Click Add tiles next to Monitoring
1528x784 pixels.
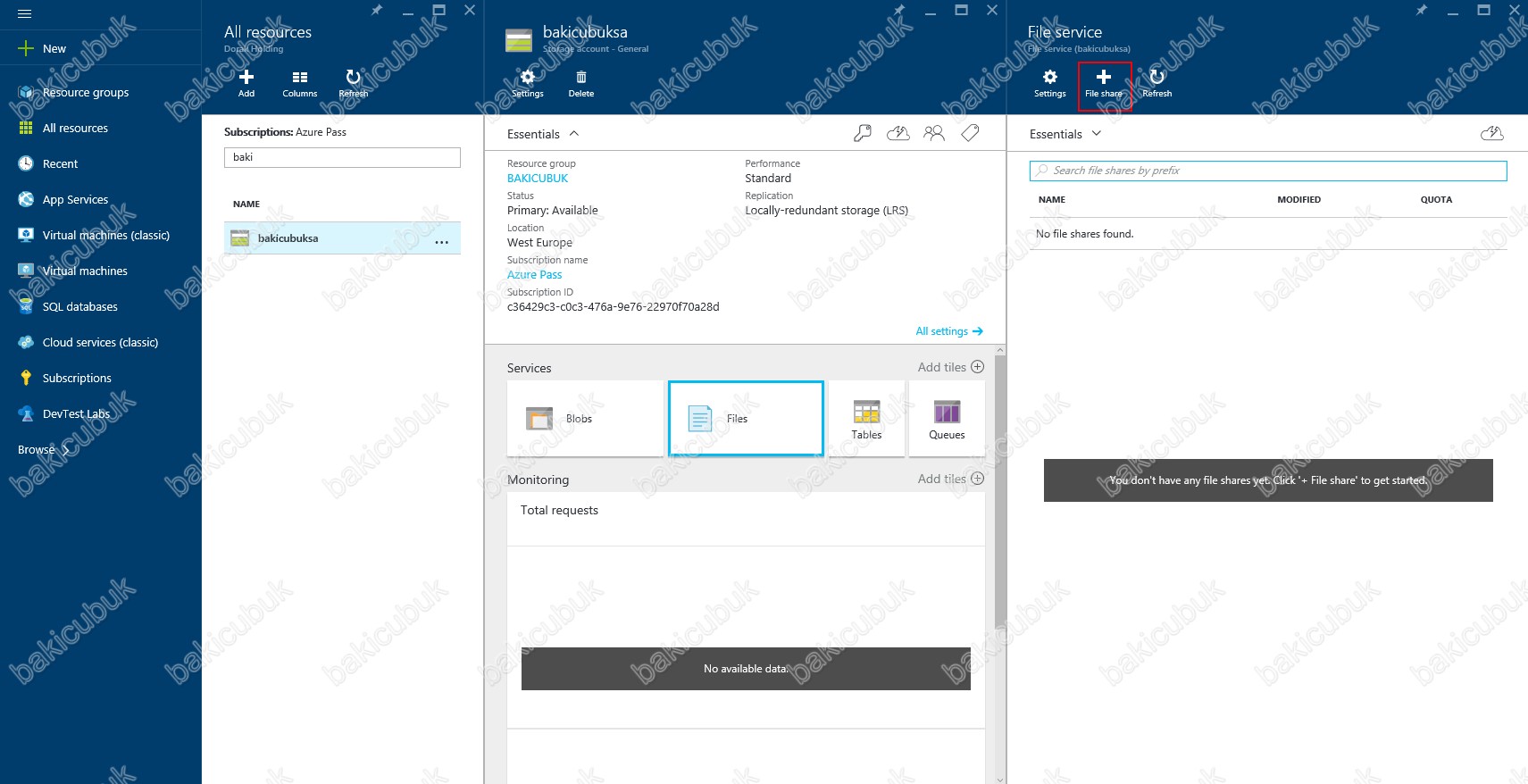951,479
